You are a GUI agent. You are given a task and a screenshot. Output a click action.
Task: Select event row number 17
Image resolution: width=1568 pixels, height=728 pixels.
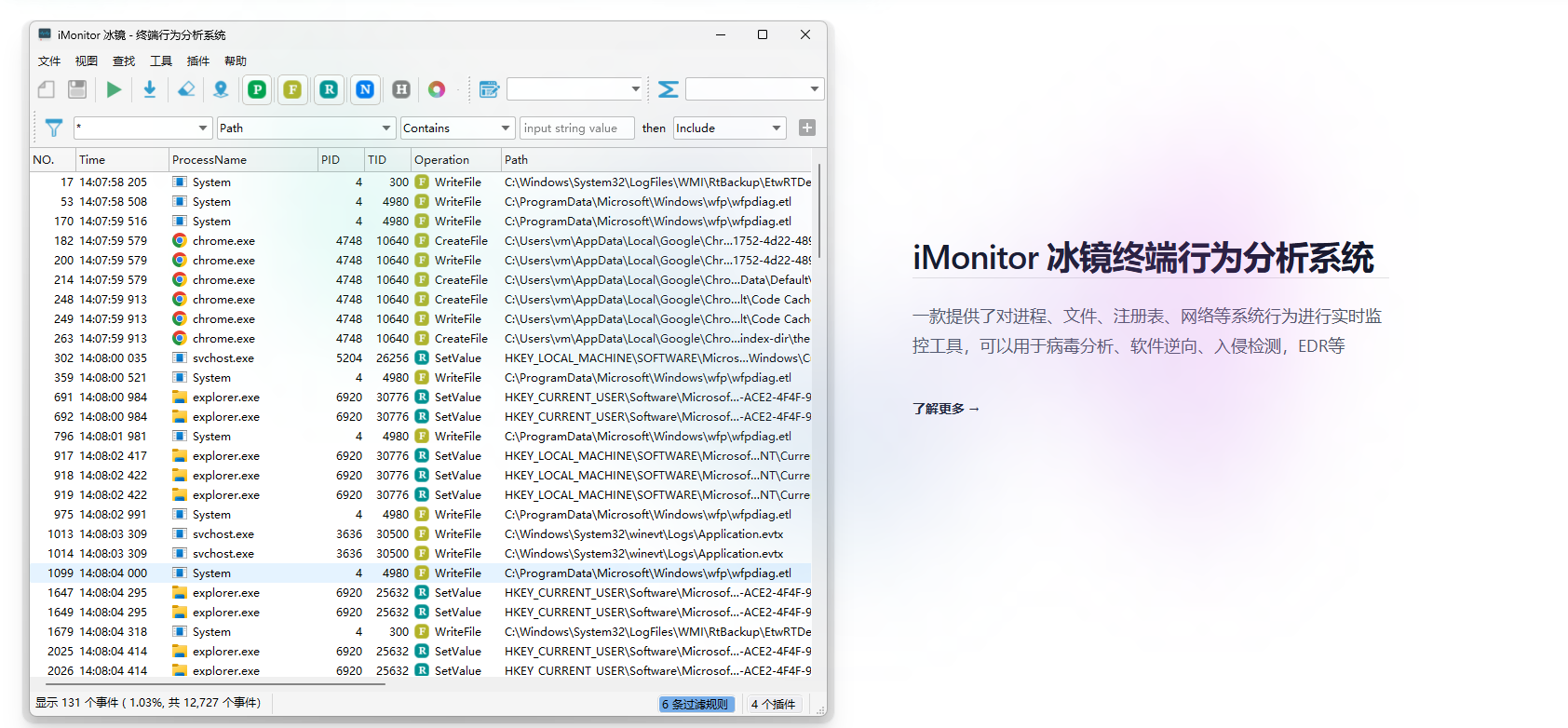(x=421, y=182)
